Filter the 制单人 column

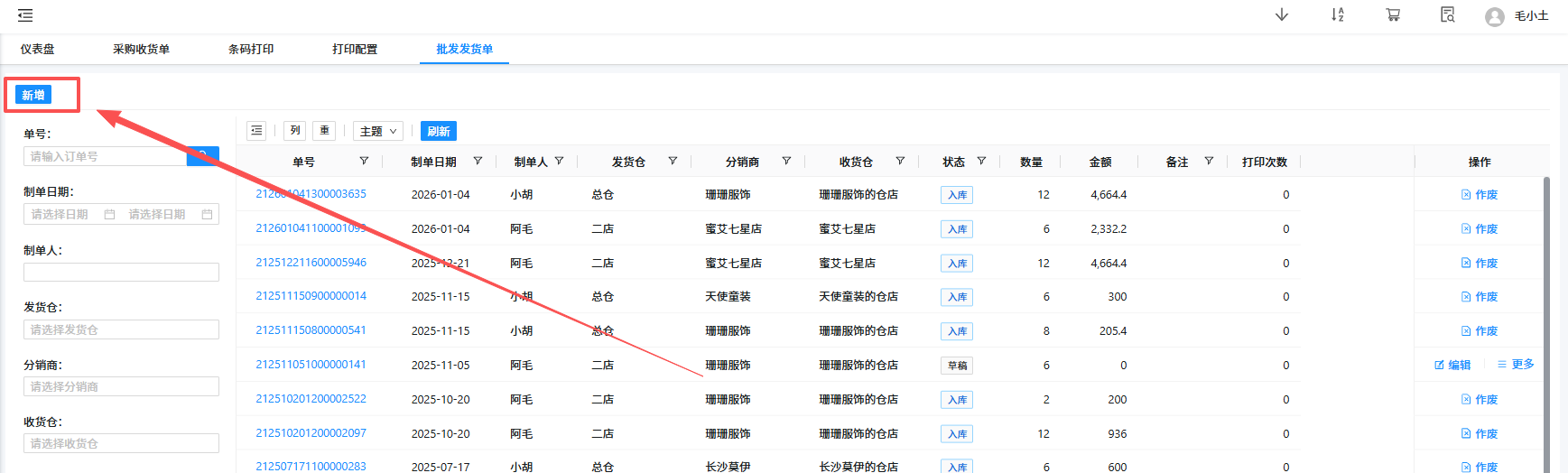click(x=559, y=161)
